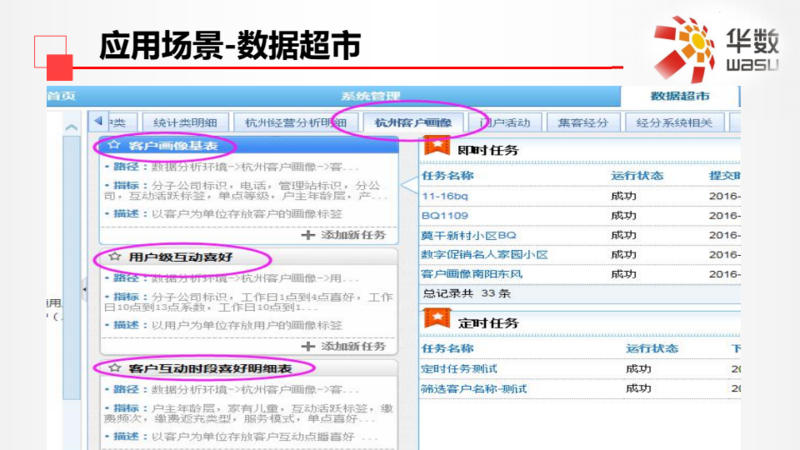800x450 pixels.
Task: Click the triangle pointer between list and task panels
Action: tap(409, 186)
